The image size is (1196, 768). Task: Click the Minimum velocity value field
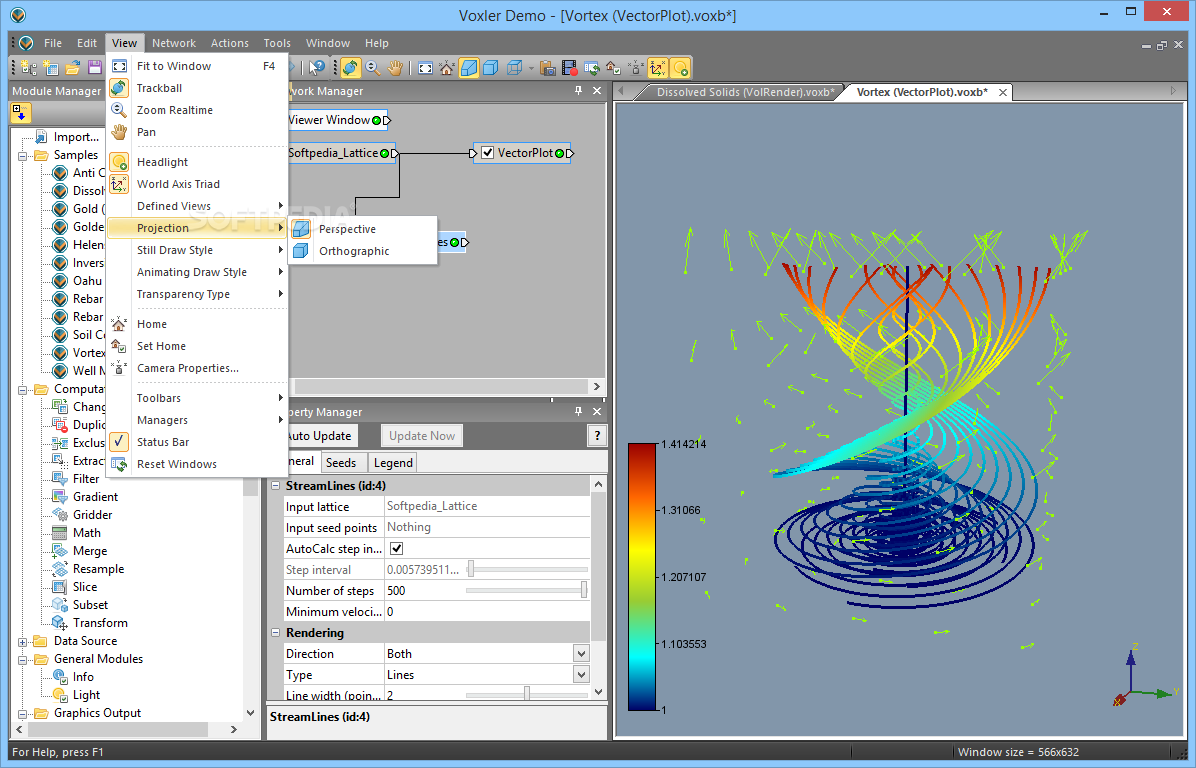[x=487, y=612]
